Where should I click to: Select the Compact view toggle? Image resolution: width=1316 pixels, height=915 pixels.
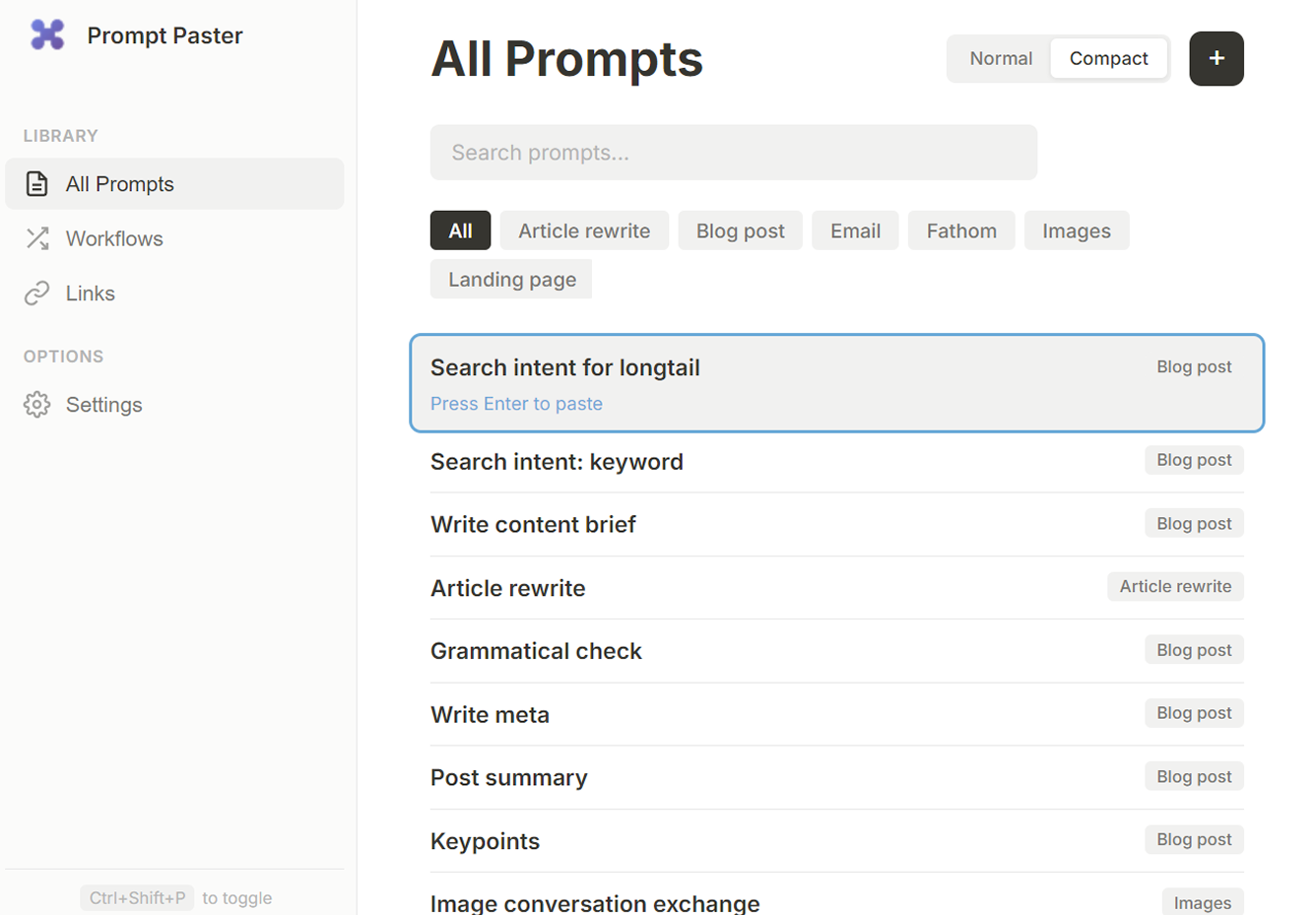pos(1108,58)
